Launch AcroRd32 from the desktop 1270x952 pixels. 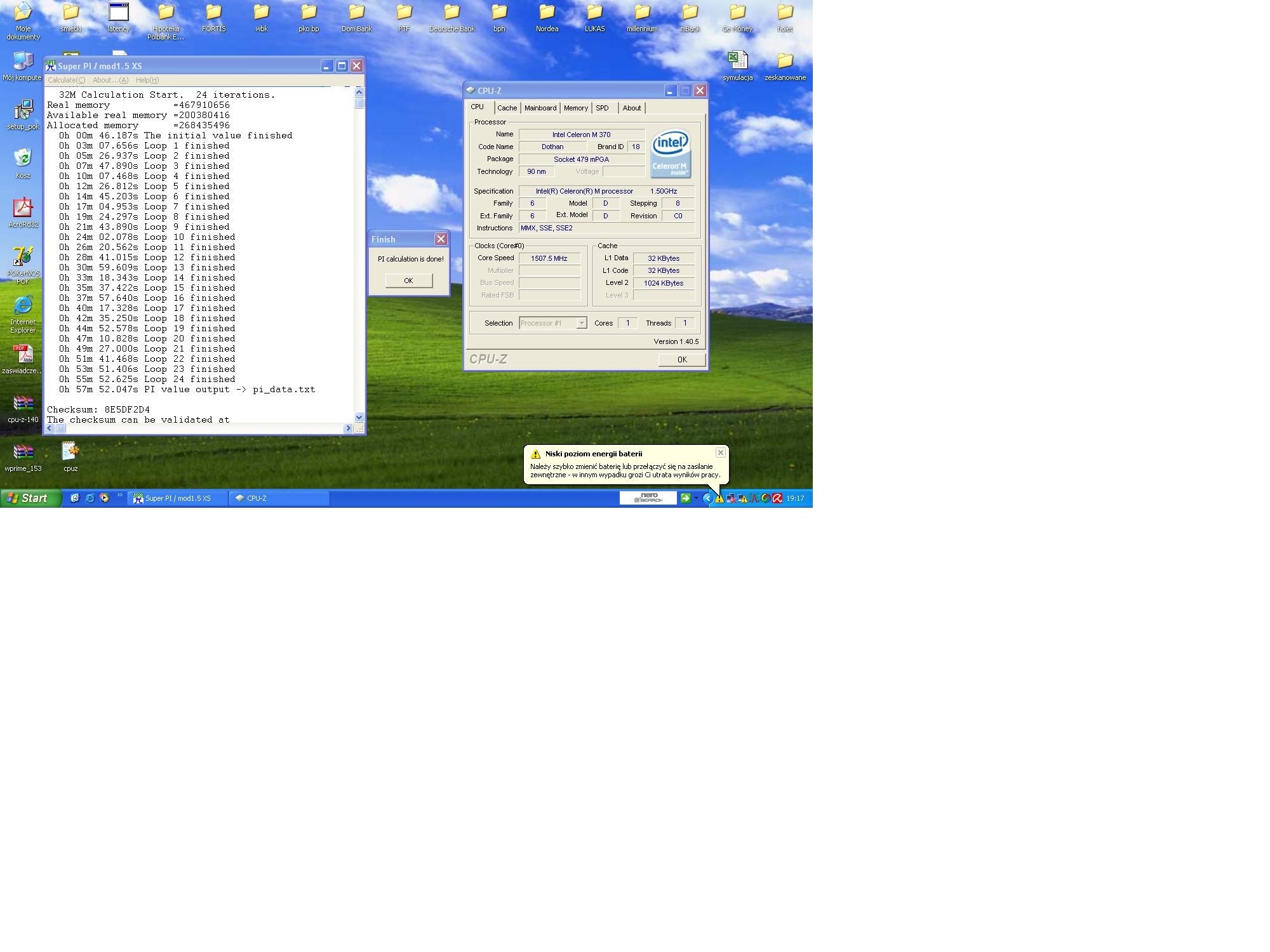23,213
